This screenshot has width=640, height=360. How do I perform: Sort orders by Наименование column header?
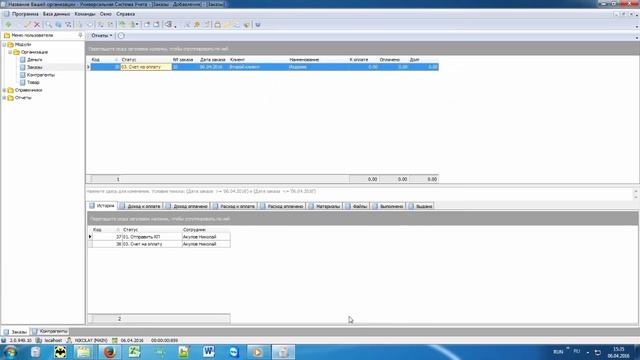(318, 60)
